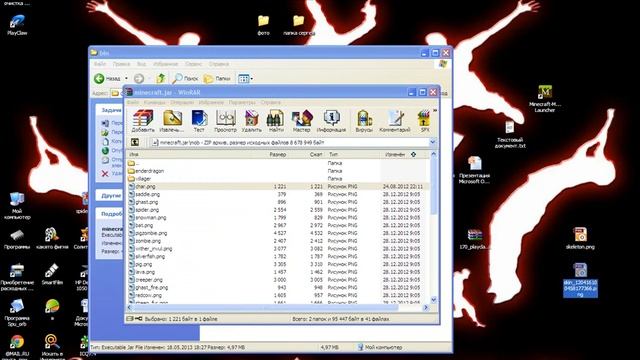Click the Forward arrow in bin Explorer window
The width and height of the screenshot is (640, 360).
[139, 78]
